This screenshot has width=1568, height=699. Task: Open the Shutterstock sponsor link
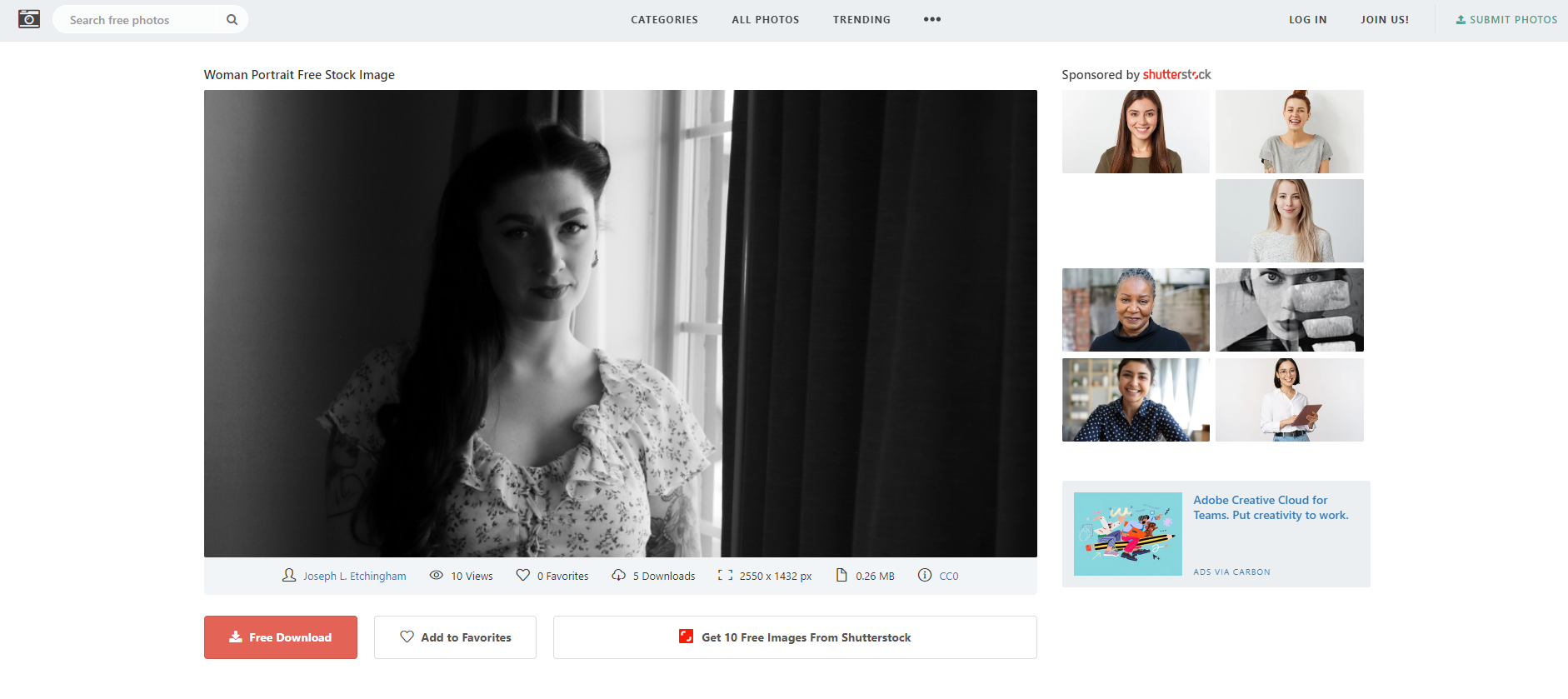point(1176,75)
